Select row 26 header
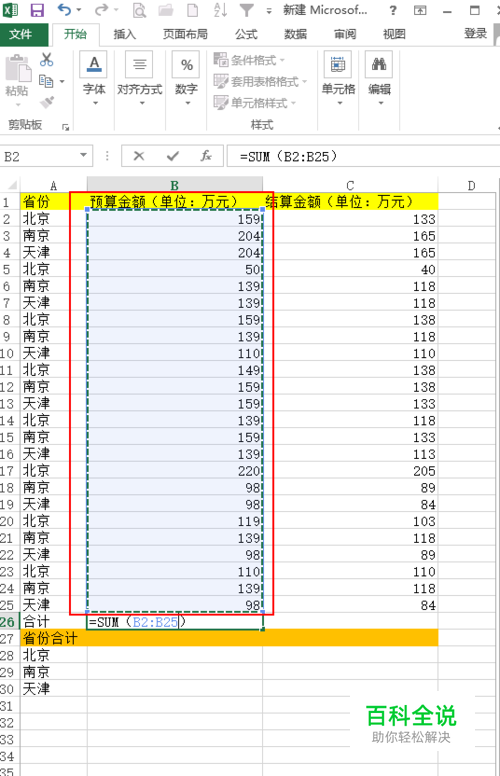This screenshot has width=500, height=776. tap(9, 622)
